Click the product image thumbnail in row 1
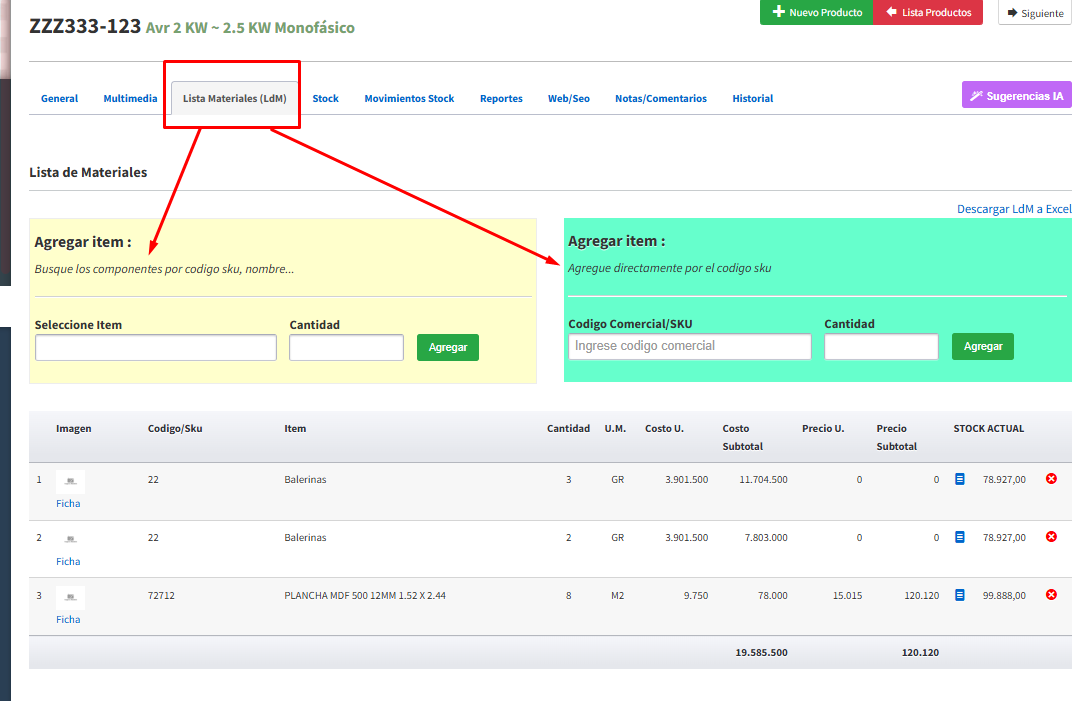This screenshot has height=701, width=1083. 69,482
